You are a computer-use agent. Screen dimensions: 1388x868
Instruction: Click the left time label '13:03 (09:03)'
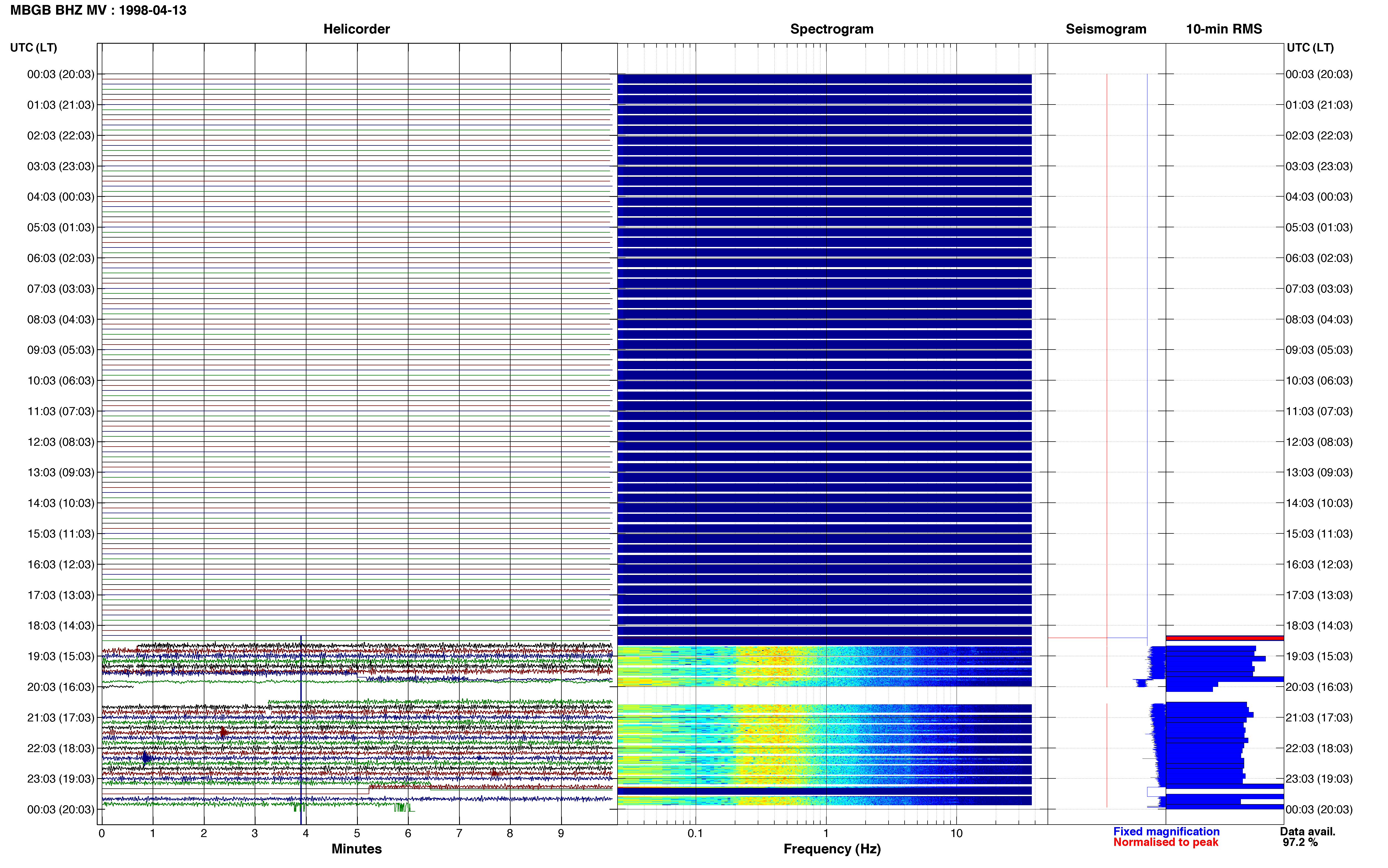point(61,473)
